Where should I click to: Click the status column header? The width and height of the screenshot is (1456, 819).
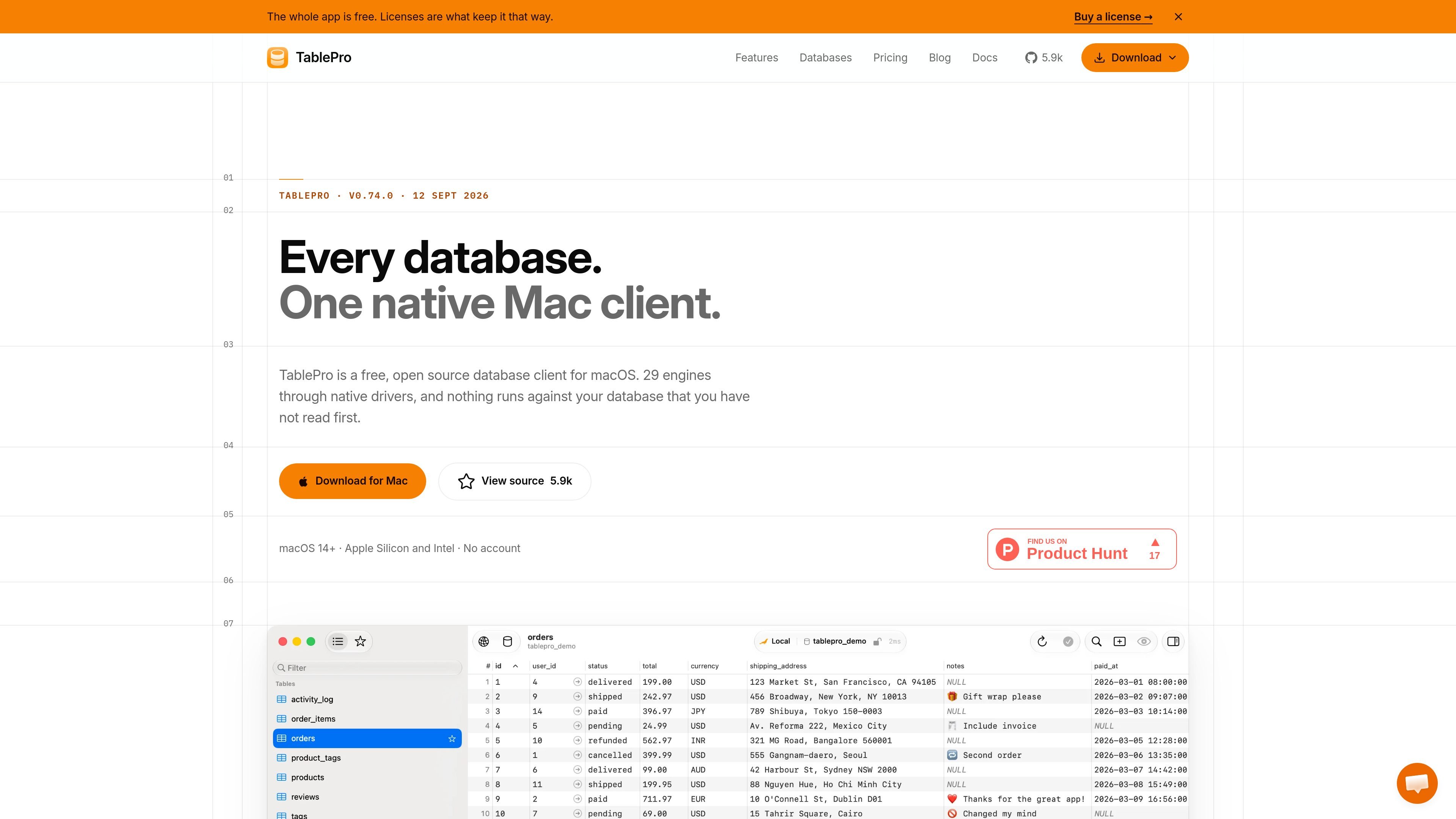598,667
